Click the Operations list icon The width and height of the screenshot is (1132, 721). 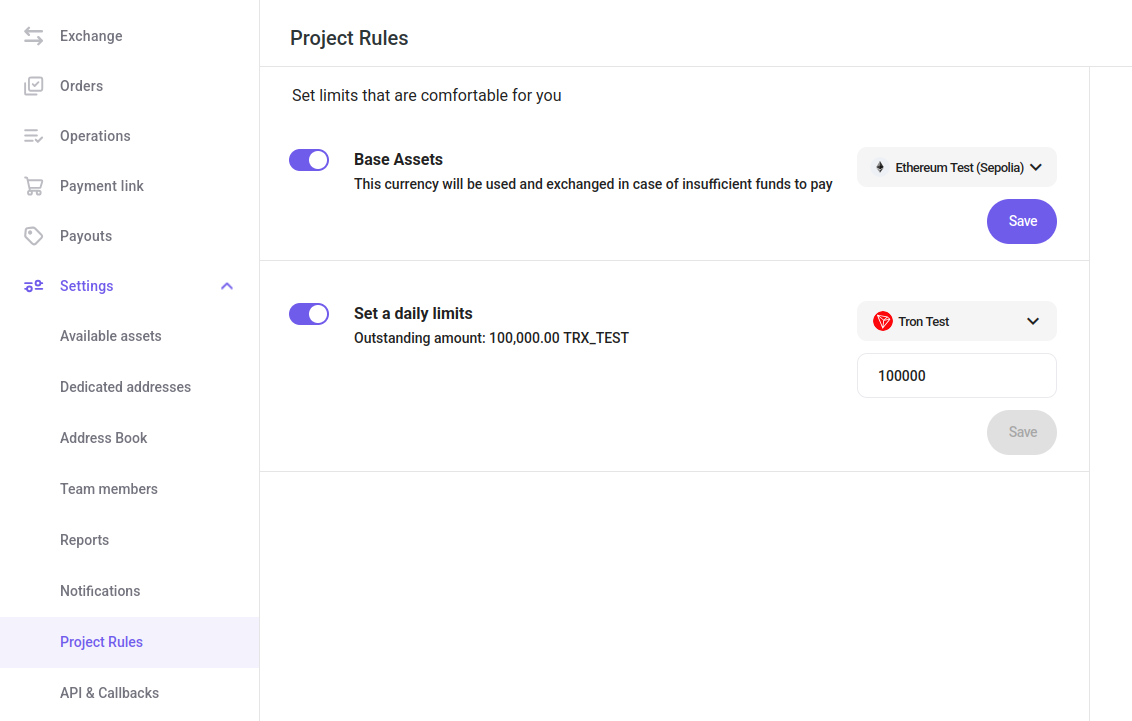click(34, 136)
